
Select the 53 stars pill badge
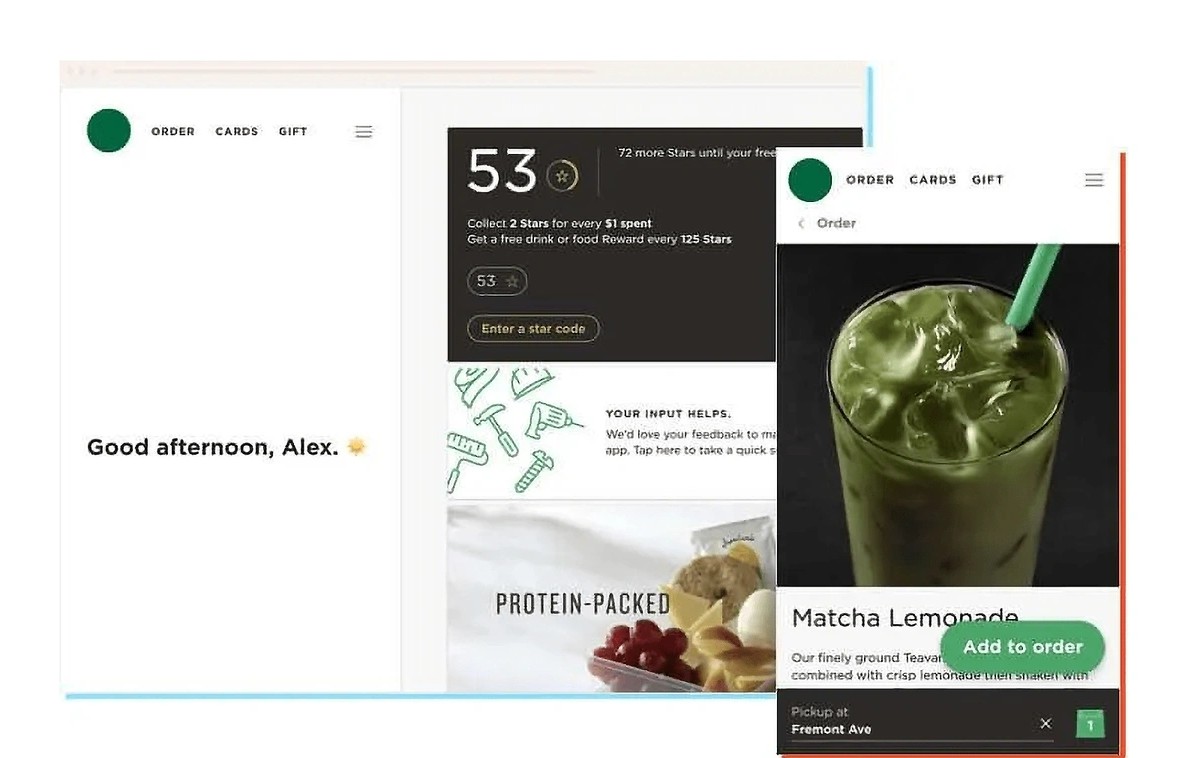[x=497, y=281]
